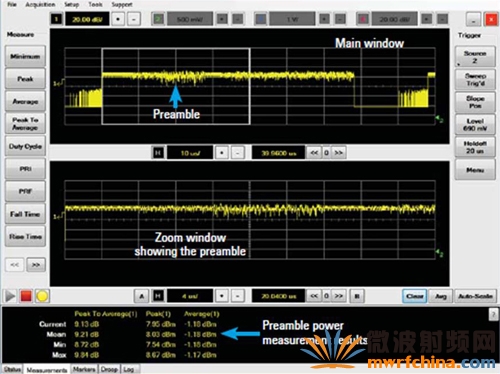Click the Auto-Scale button
The image size is (500, 374).
coord(475,296)
